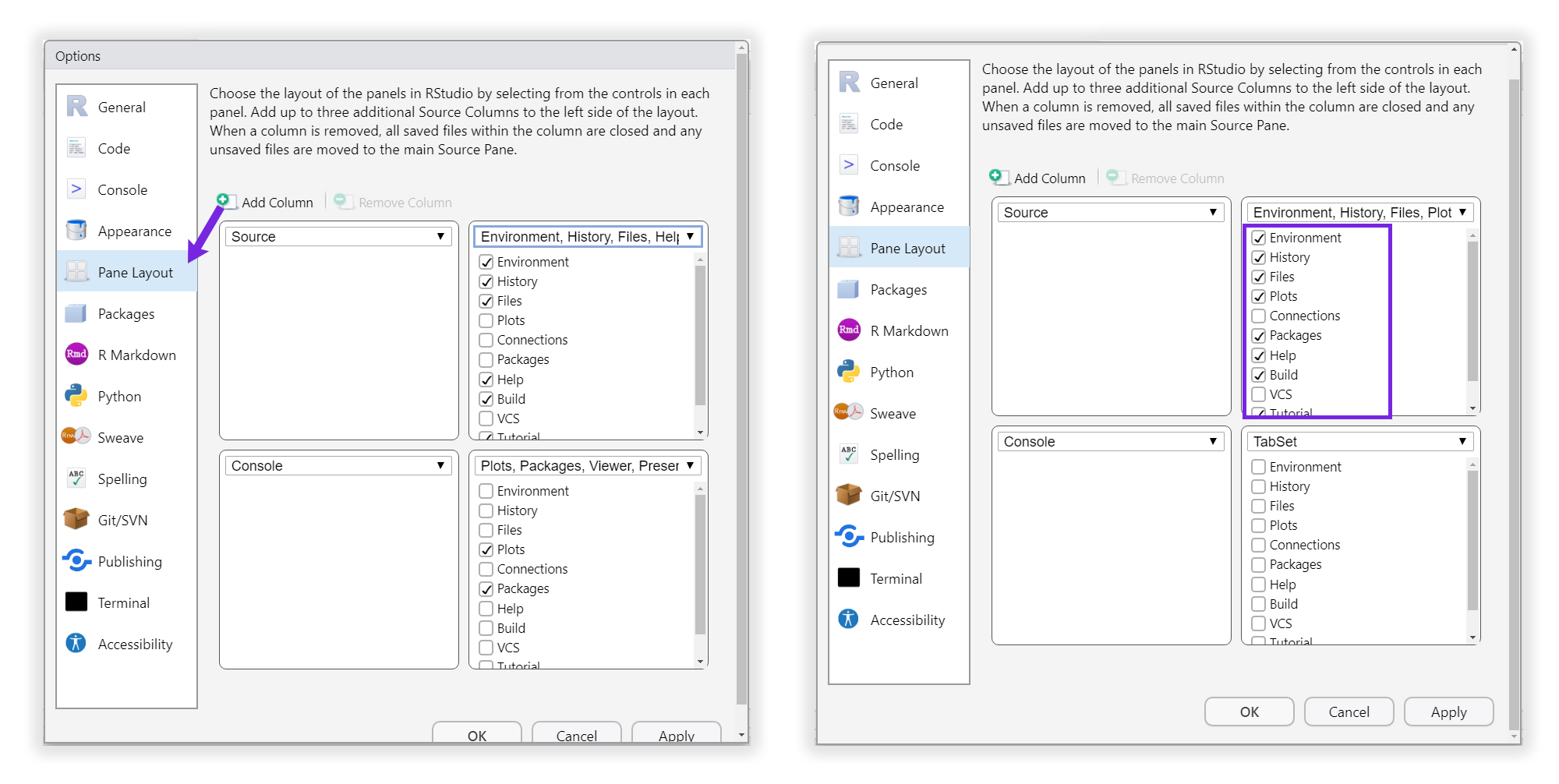Click Appearance icon in right window
The width and height of the screenshot is (1559, 784).
click(849, 206)
